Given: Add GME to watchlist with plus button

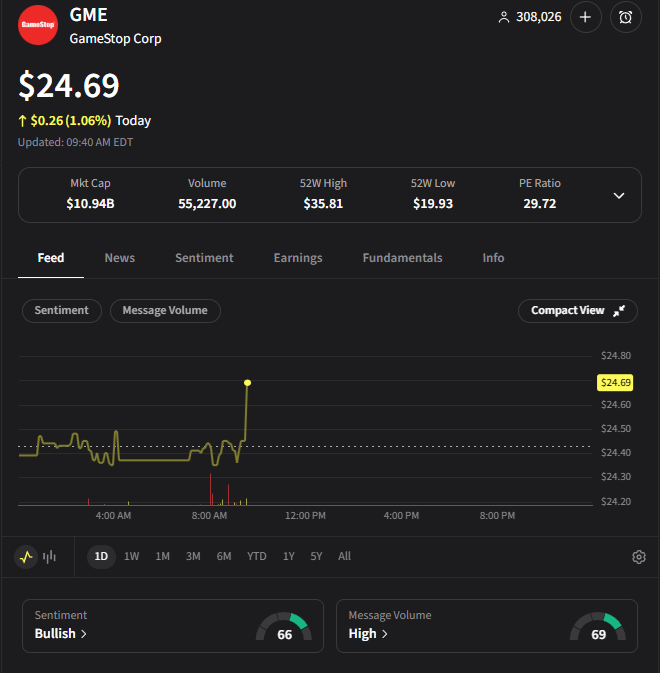Looking at the screenshot, I should click(x=585, y=17).
